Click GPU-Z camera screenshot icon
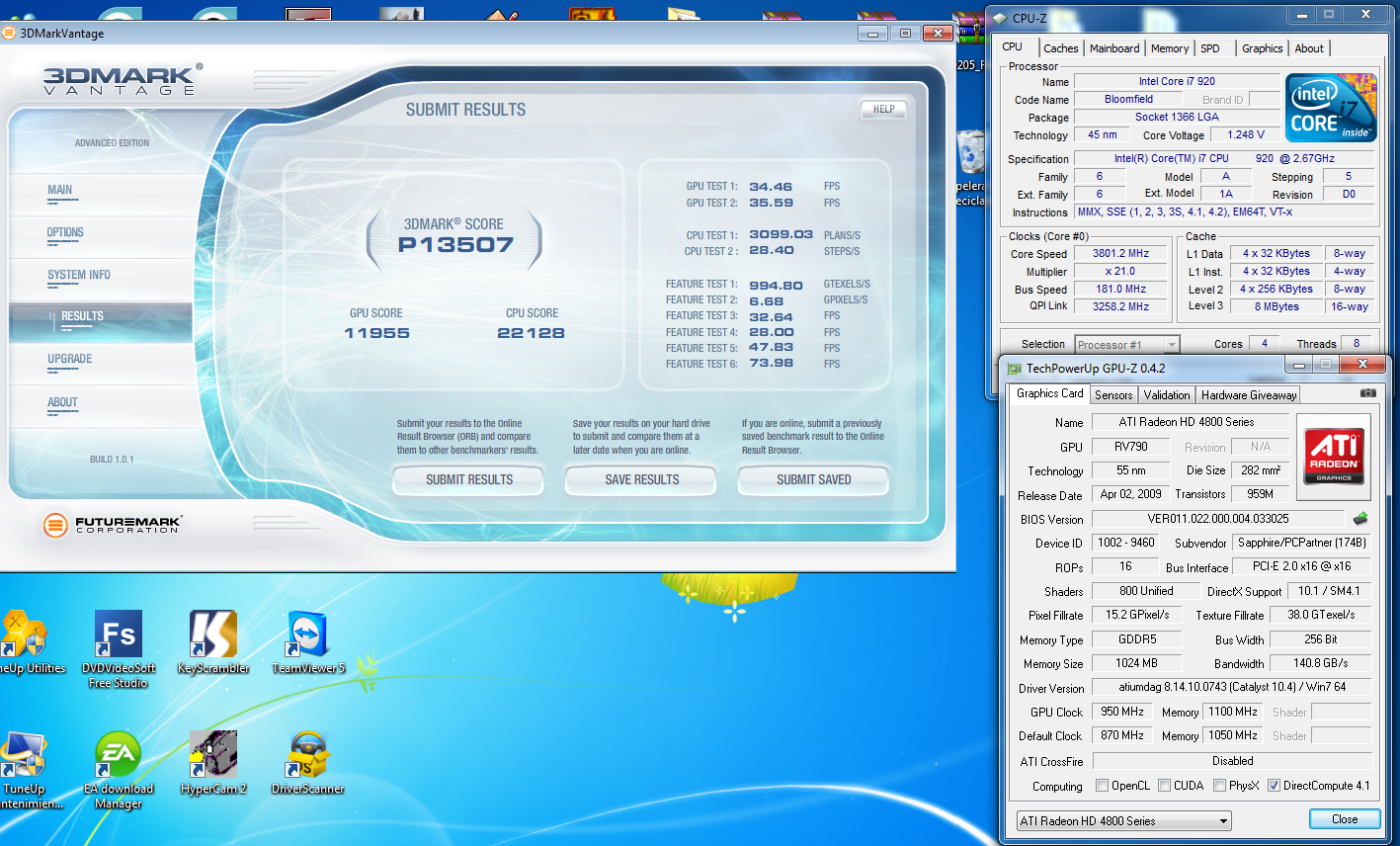 1367,393
